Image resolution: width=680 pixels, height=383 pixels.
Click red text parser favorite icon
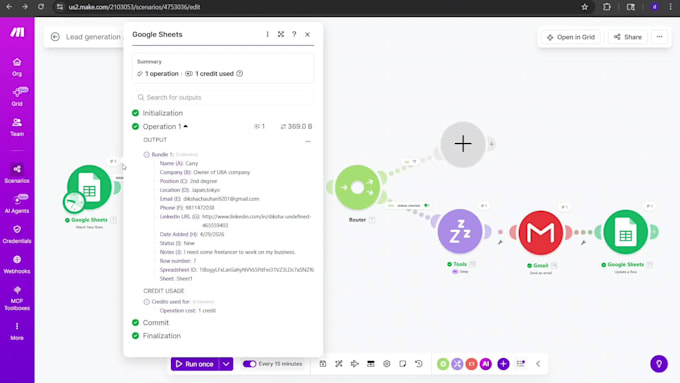[x=471, y=364]
